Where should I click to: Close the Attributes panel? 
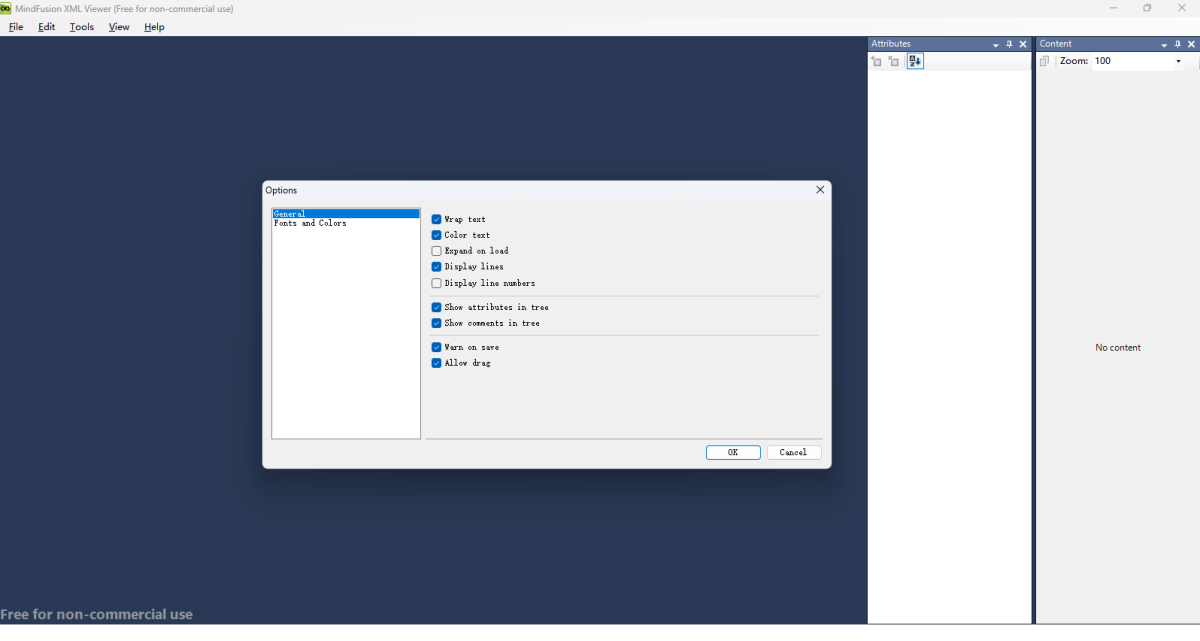click(1023, 44)
